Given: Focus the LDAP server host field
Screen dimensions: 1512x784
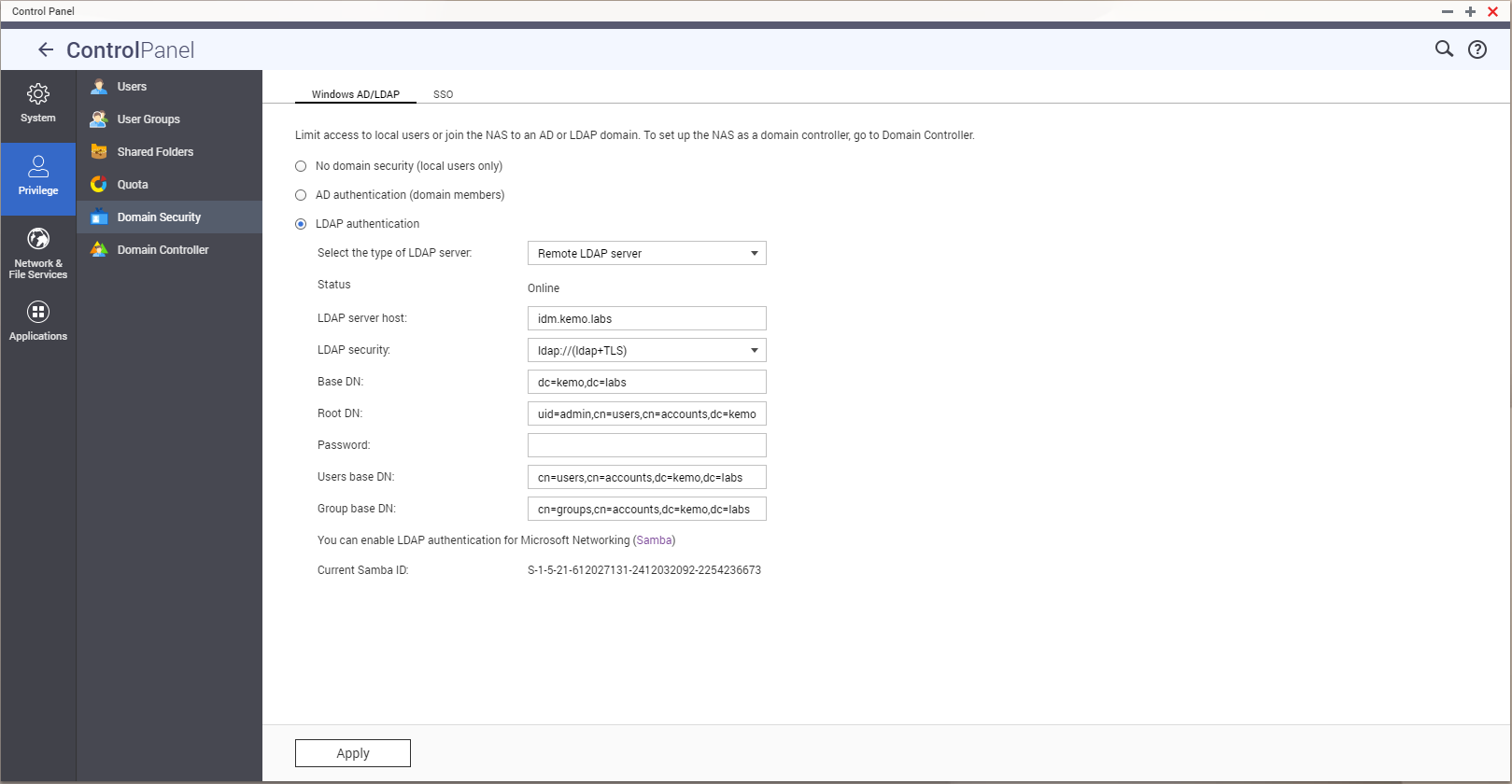Looking at the screenshot, I should [x=646, y=319].
